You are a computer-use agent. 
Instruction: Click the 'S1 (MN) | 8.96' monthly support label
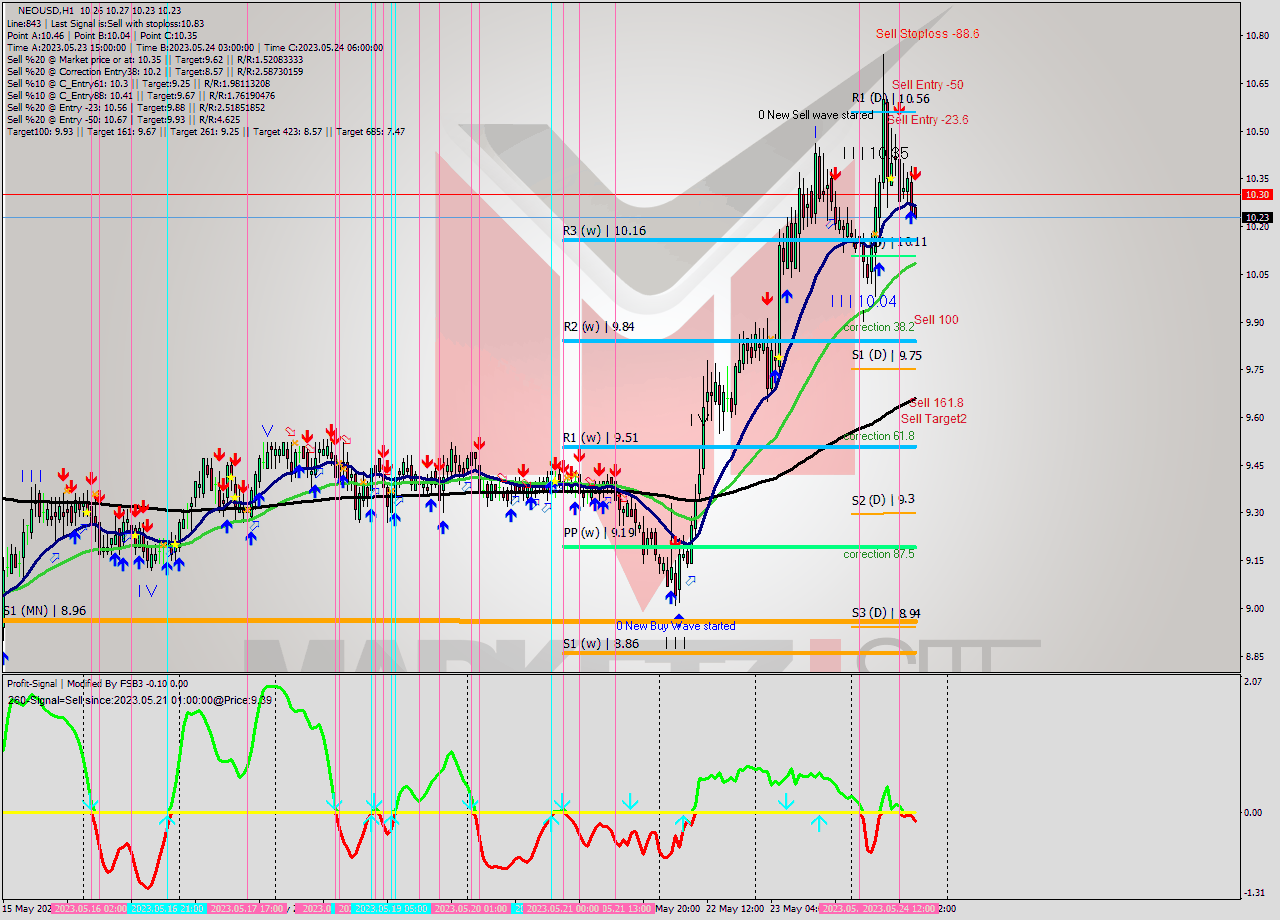pos(43,609)
